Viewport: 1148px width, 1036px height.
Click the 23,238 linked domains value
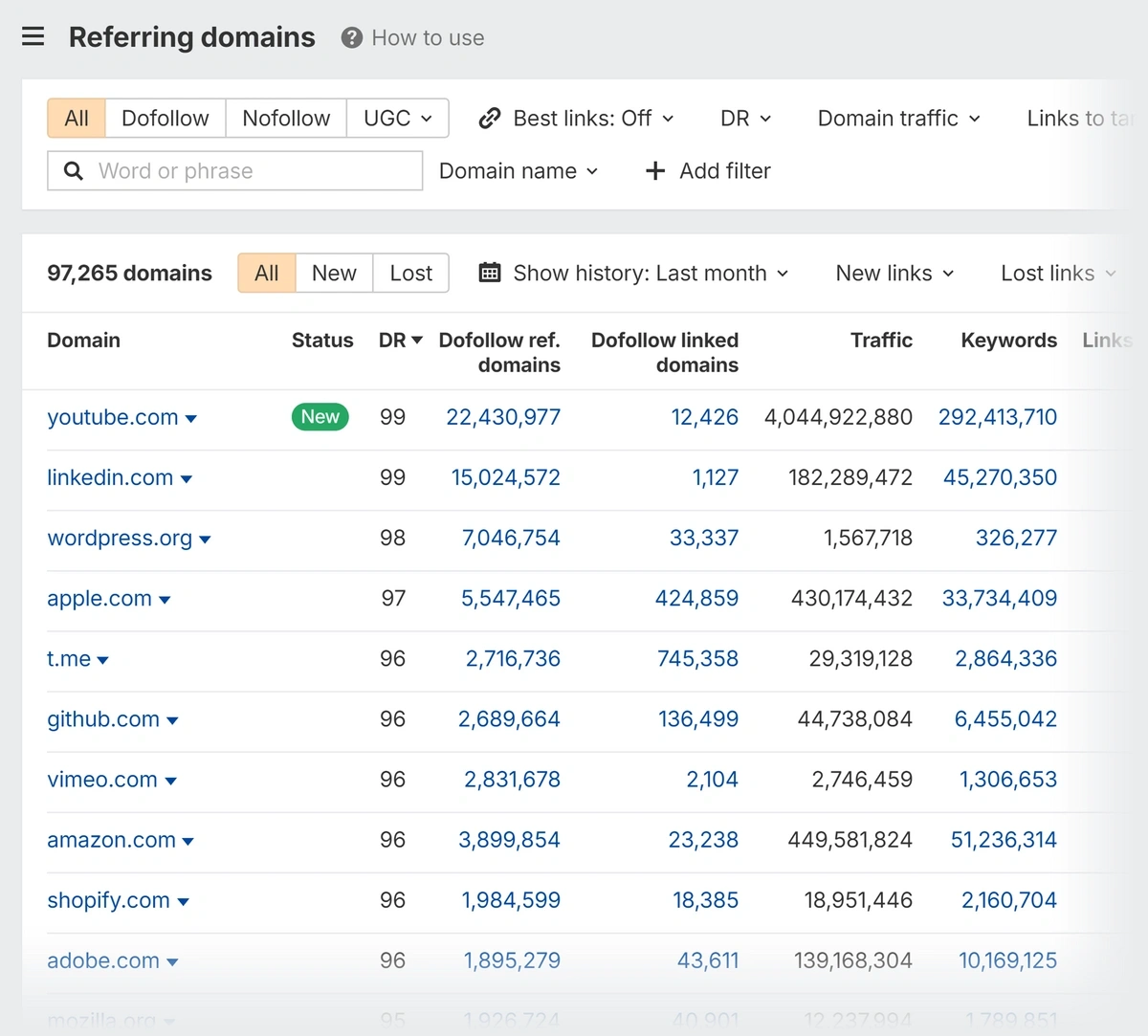coord(703,840)
